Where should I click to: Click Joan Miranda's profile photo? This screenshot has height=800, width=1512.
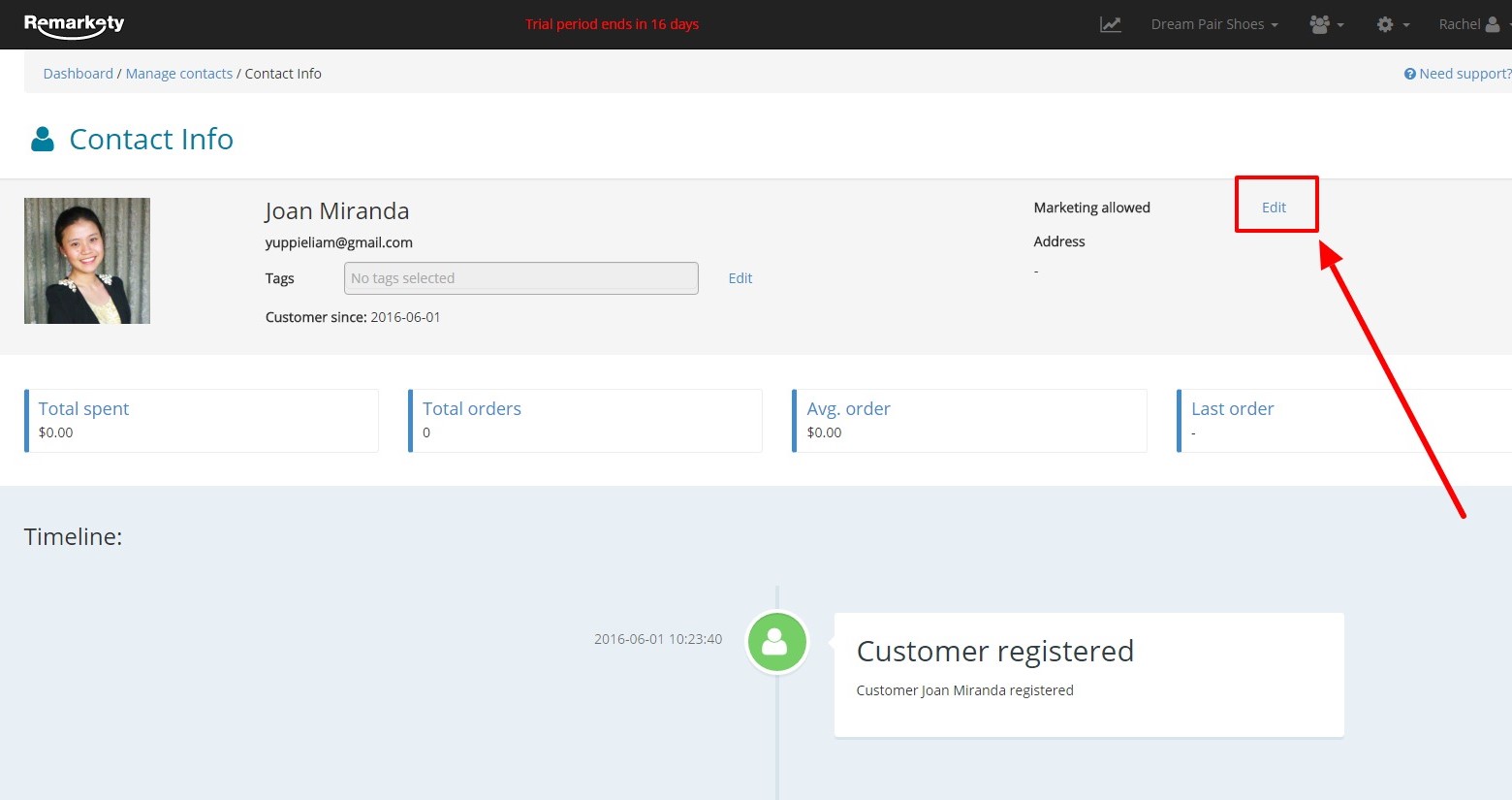click(x=87, y=261)
